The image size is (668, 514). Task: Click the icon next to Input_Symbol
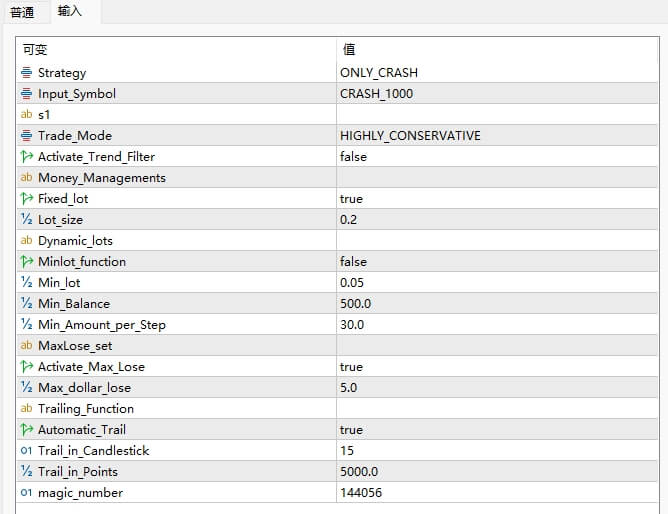click(26, 94)
